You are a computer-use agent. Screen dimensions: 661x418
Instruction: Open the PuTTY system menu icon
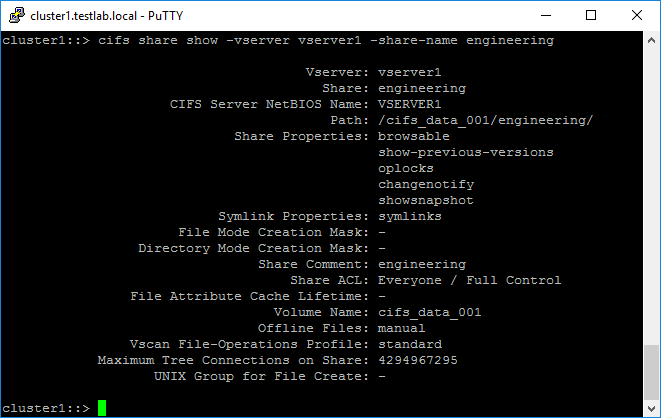point(16,15)
